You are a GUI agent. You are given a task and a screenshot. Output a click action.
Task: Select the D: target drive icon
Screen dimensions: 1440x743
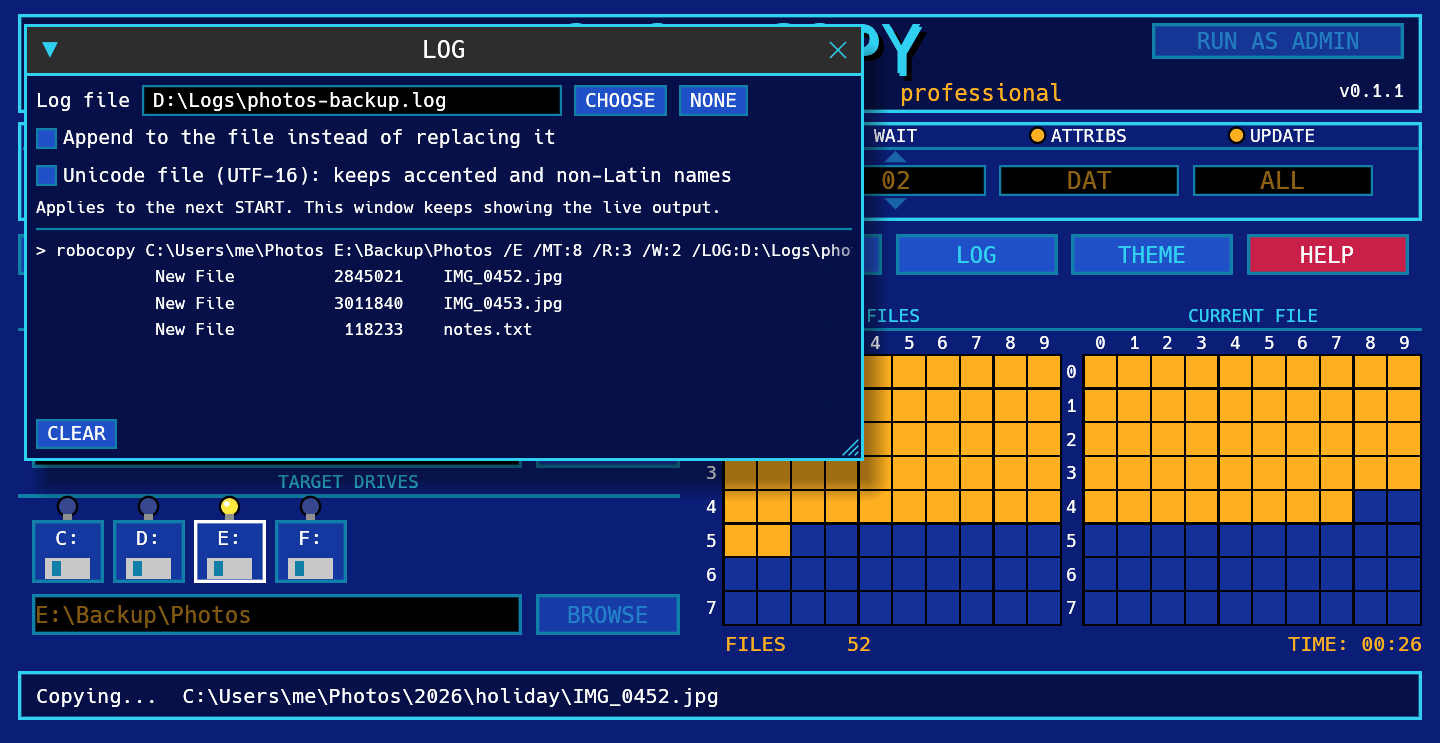pyautogui.click(x=149, y=551)
